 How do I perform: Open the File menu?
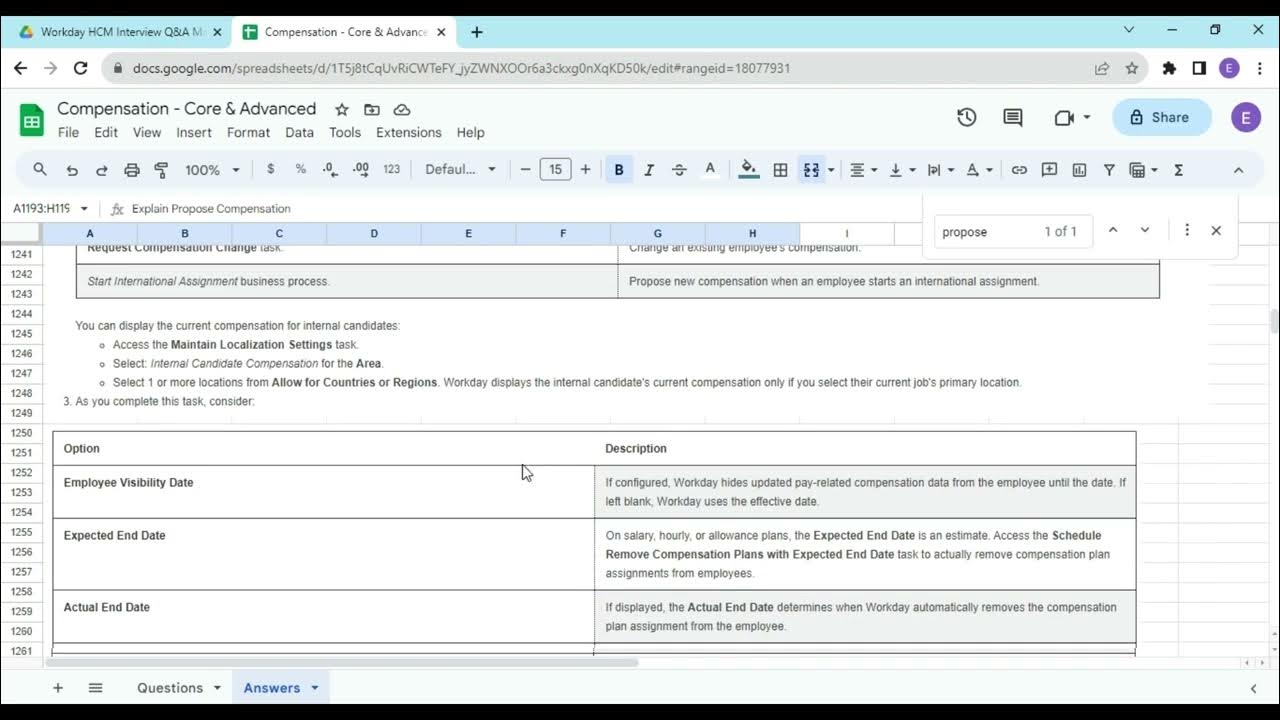click(x=68, y=132)
